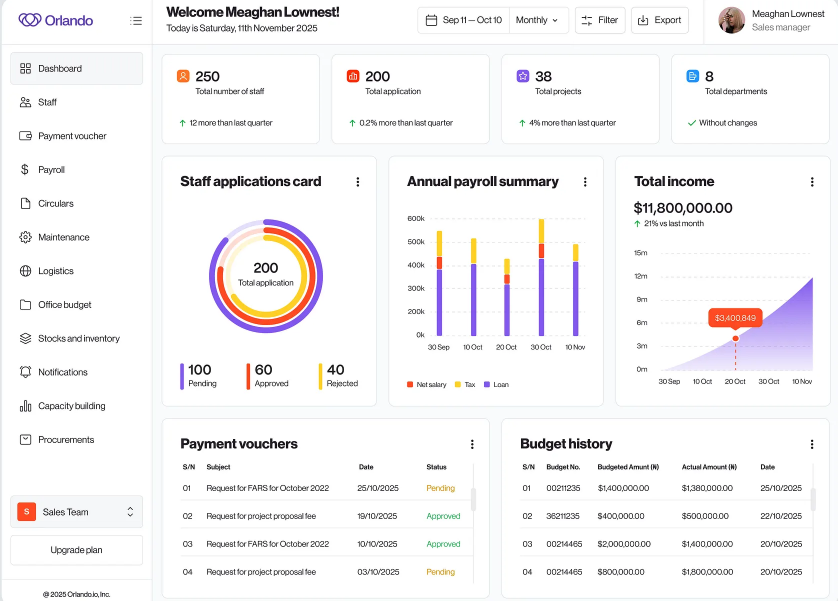This screenshot has height=601, width=838.
Task: Click '12 more than last quarter' text
Action: (231, 123)
